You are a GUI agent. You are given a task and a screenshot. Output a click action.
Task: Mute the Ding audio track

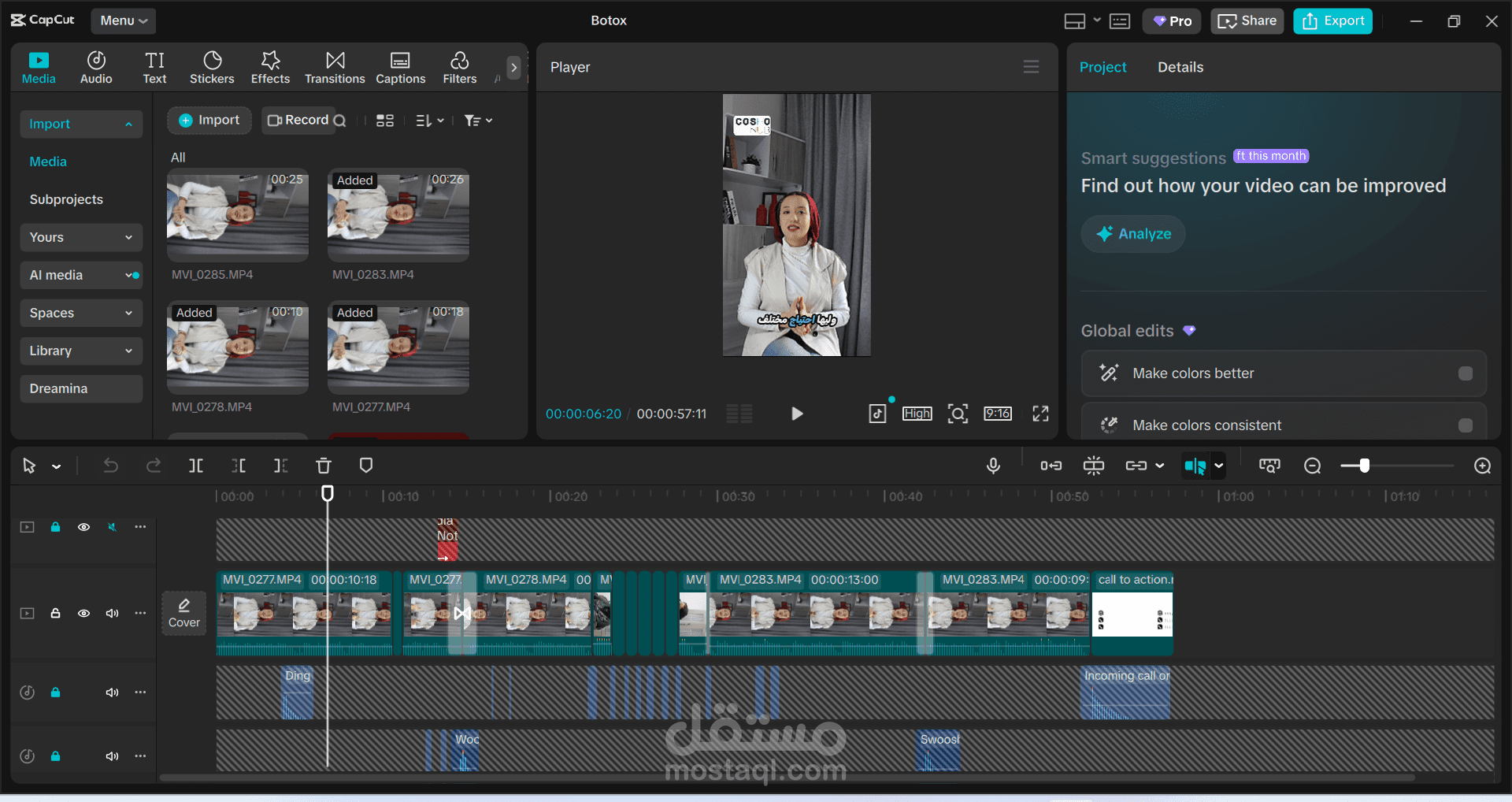coord(112,692)
